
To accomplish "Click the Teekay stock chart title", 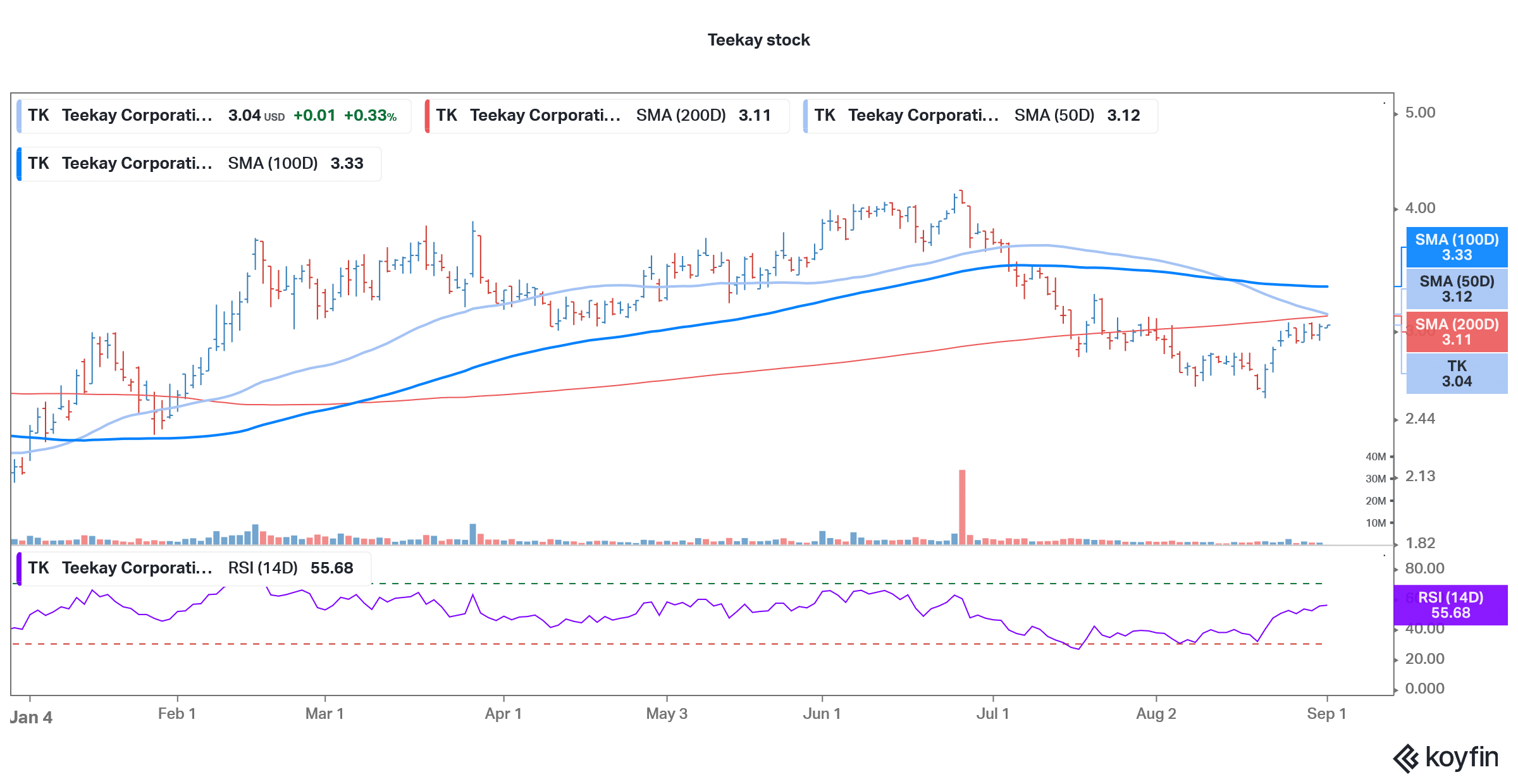I will (758, 40).
